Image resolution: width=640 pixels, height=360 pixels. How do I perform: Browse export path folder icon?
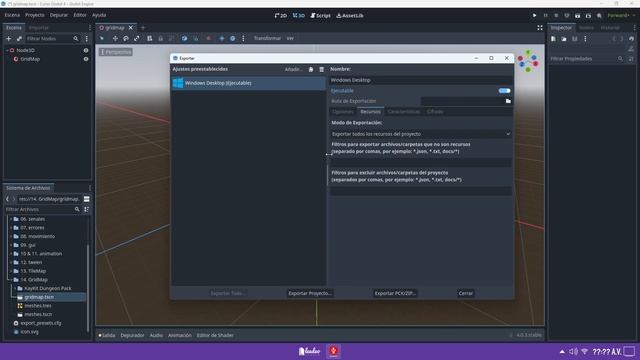coord(508,101)
